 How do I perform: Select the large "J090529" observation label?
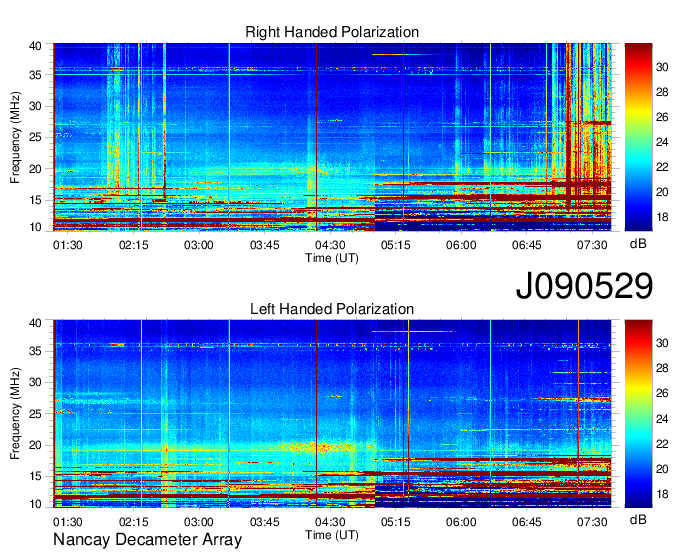tap(584, 285)
